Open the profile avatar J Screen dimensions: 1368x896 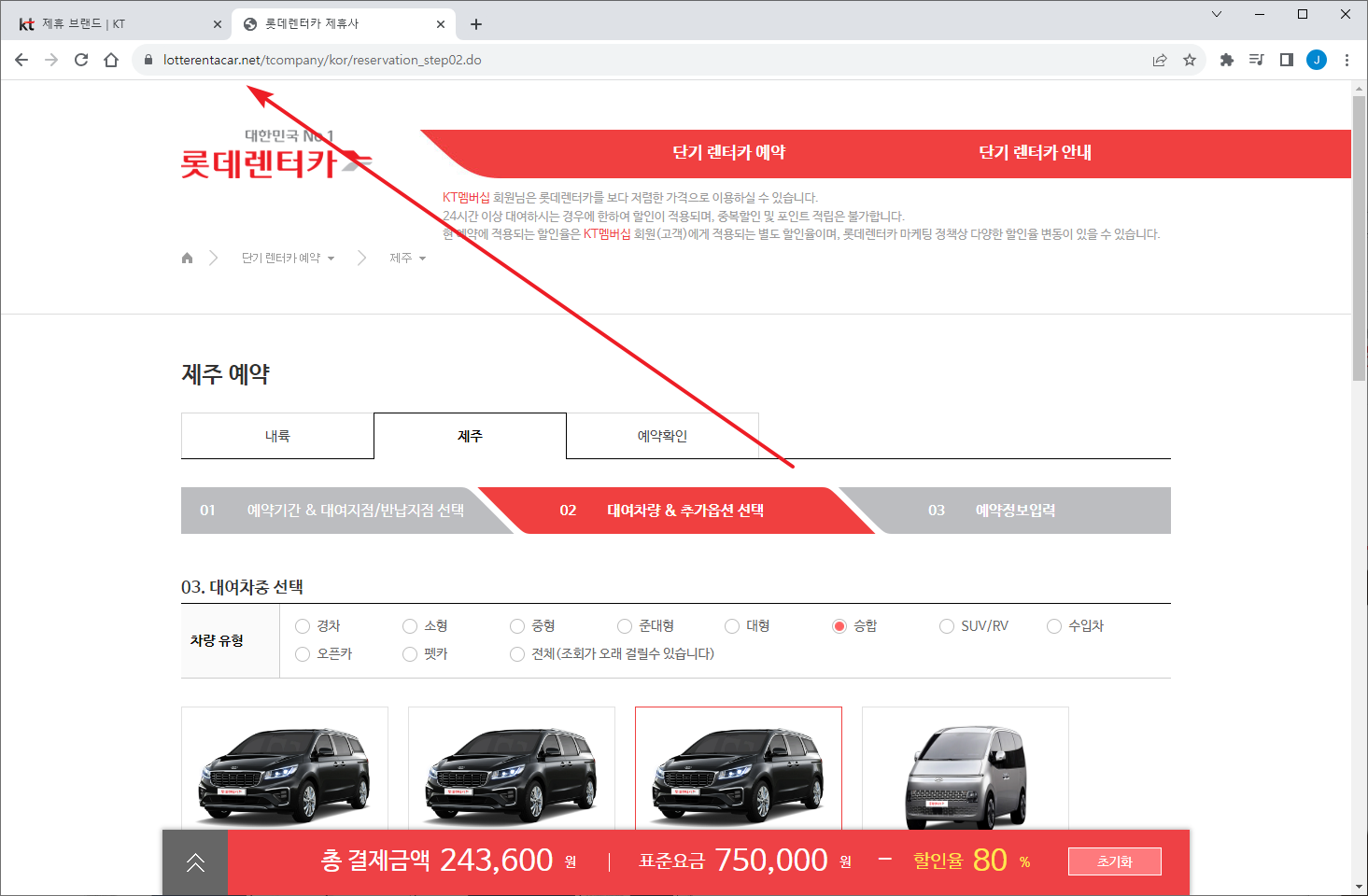1317,60
